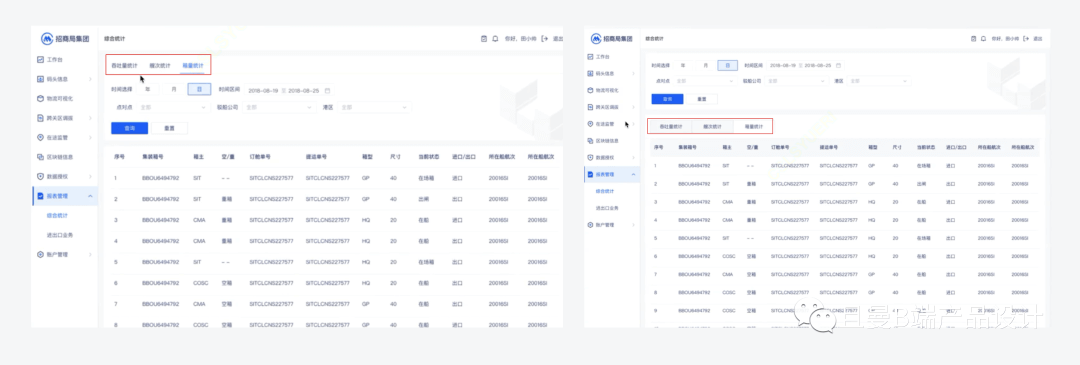Open 账户管理 icon in left screenshot sidebar
Viewport: 1080px width, 365px height.
[41, 254]
